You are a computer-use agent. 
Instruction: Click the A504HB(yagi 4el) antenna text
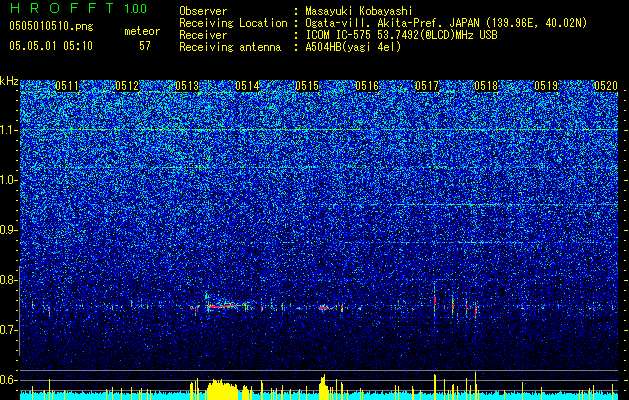click(353, 47)
